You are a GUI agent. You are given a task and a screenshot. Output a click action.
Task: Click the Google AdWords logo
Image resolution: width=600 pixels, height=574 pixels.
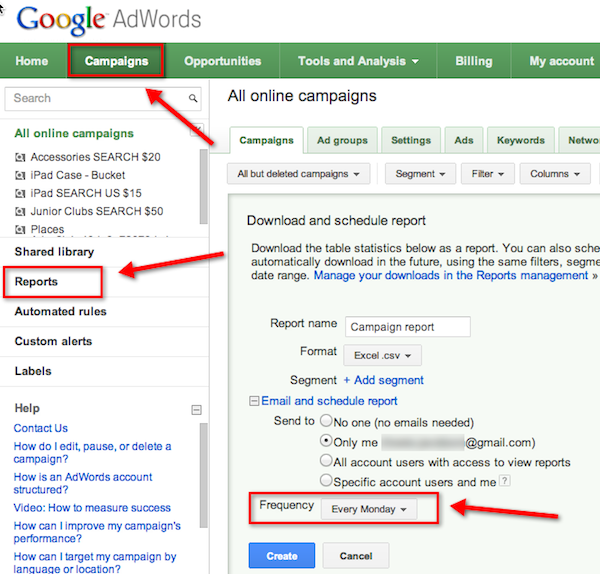(109, 20)
